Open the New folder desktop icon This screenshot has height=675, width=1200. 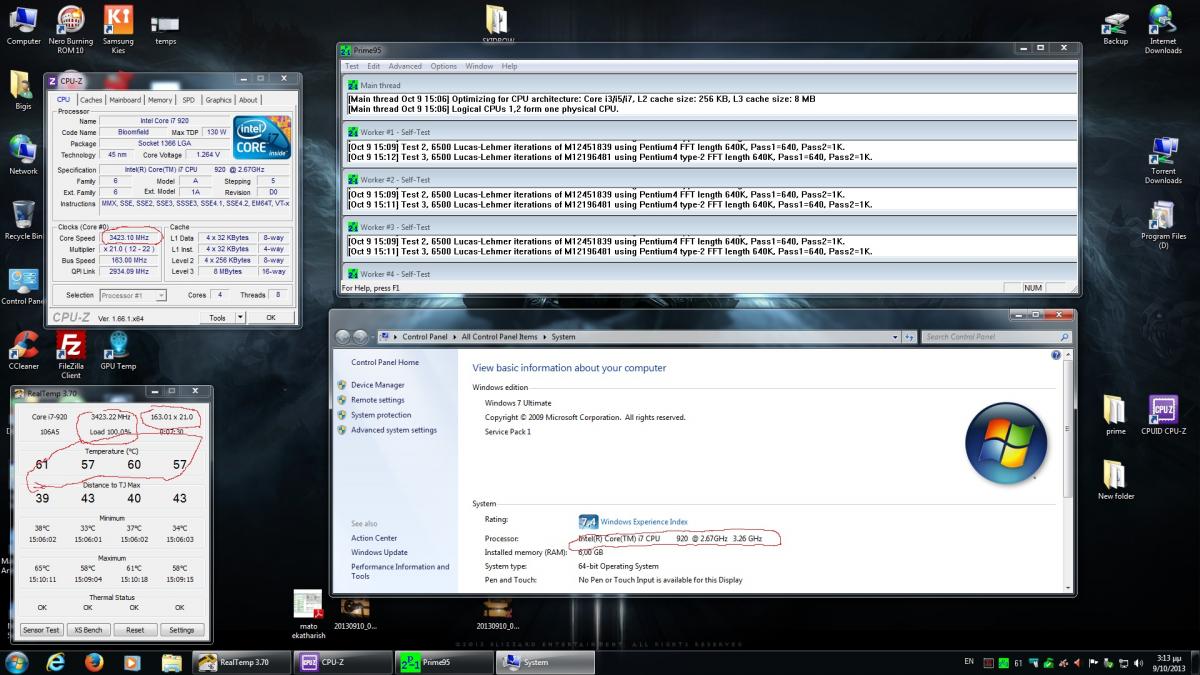coord(1115,480)
